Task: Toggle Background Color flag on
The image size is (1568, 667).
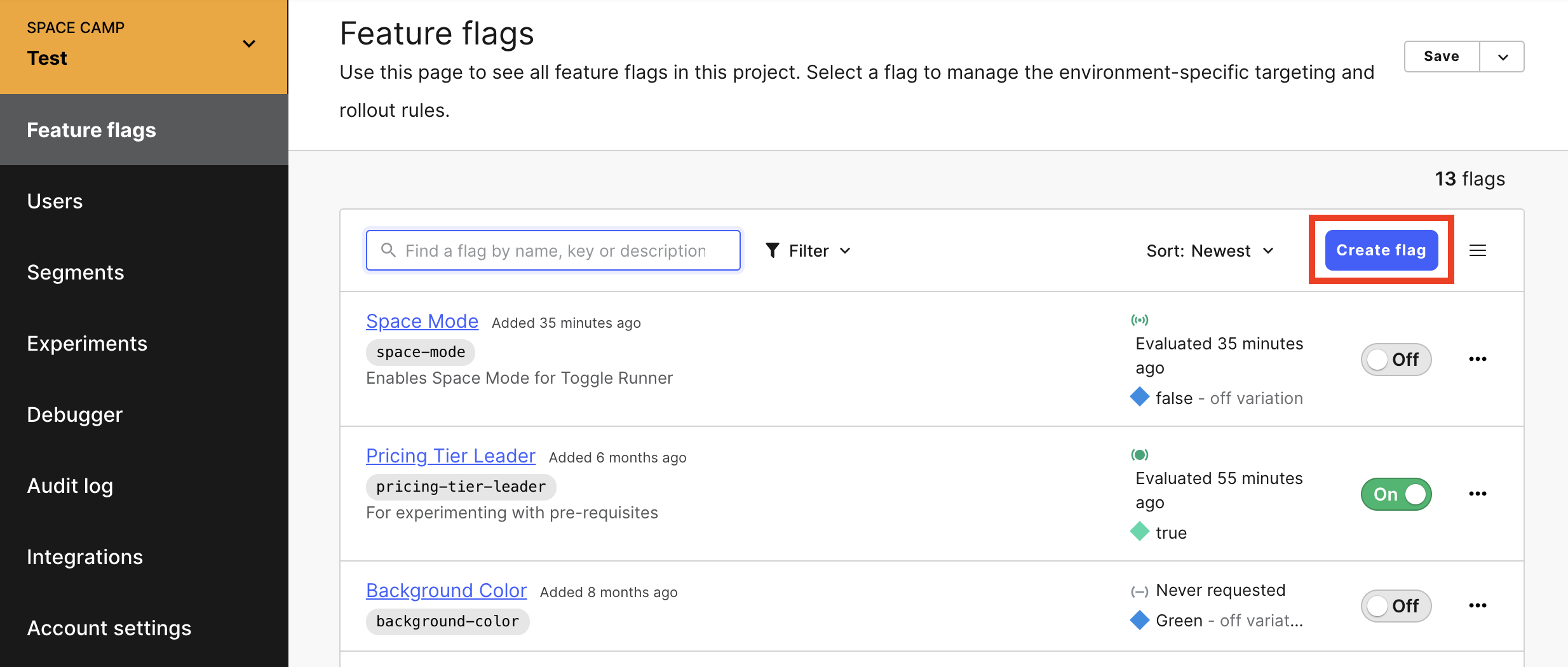Action: 1396,606
